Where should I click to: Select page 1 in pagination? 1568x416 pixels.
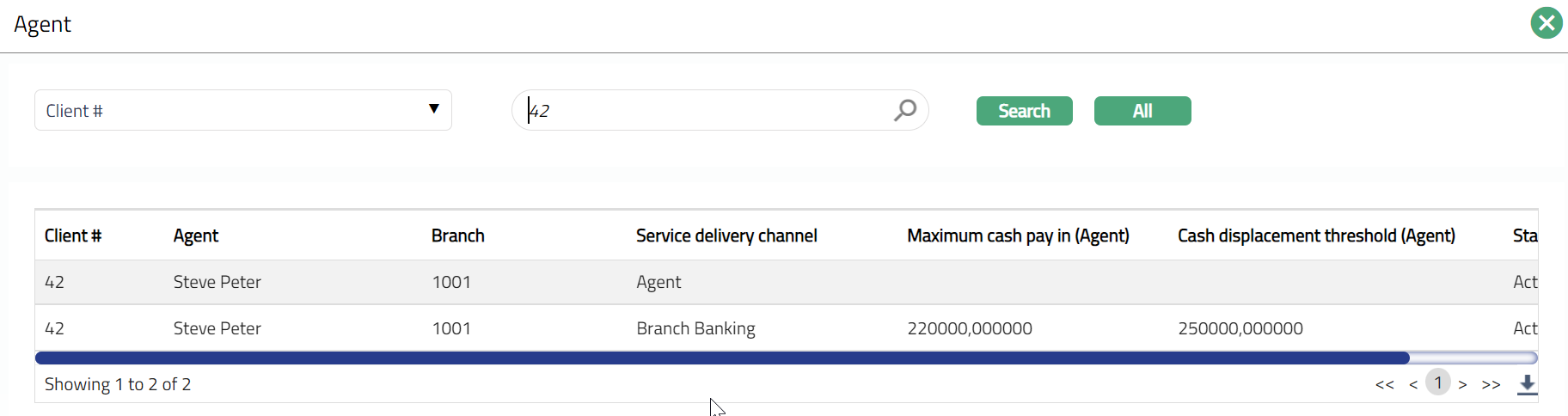coord(1437,382)
